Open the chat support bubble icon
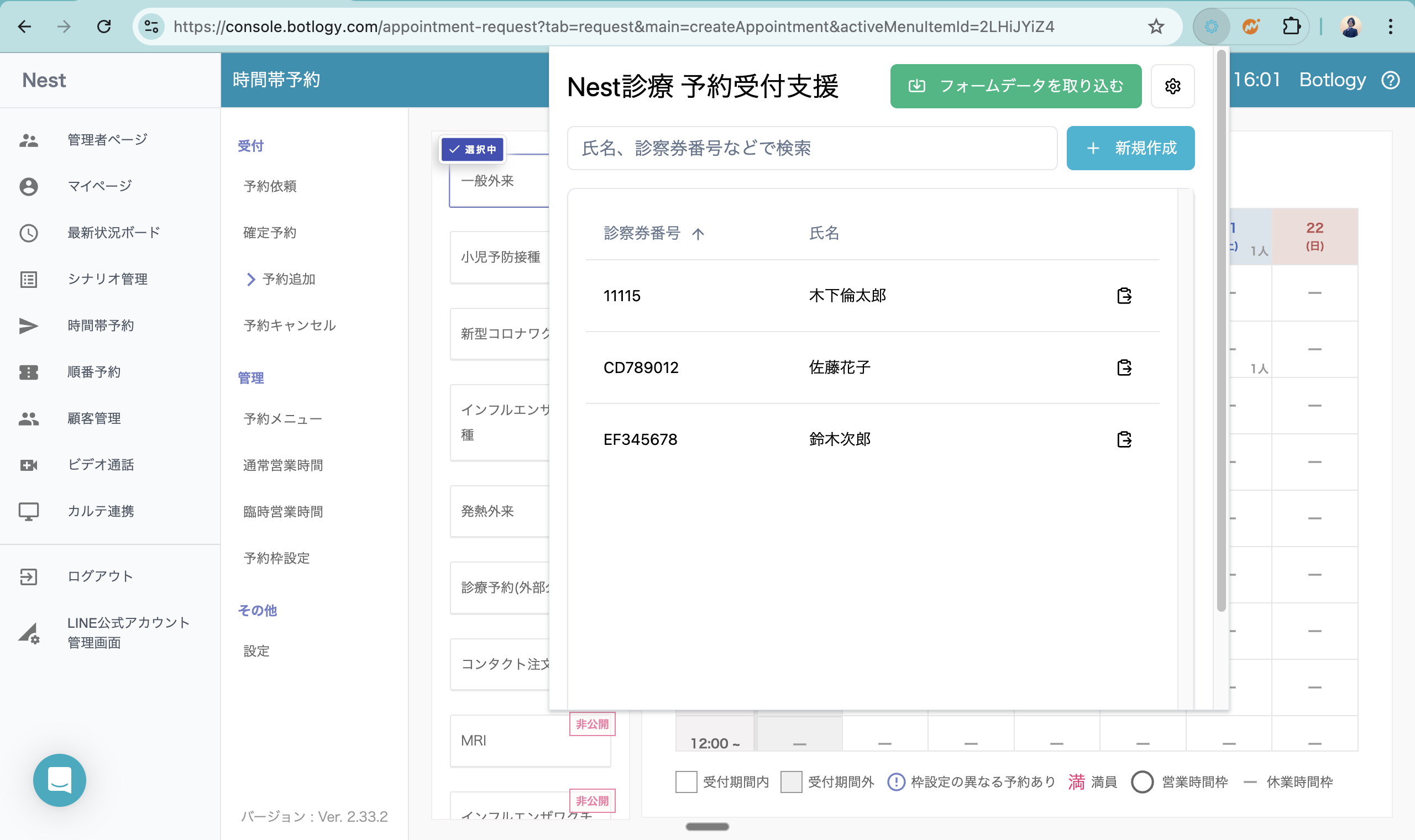This screenshot has width=1415, height=840. tap(60, 780)
